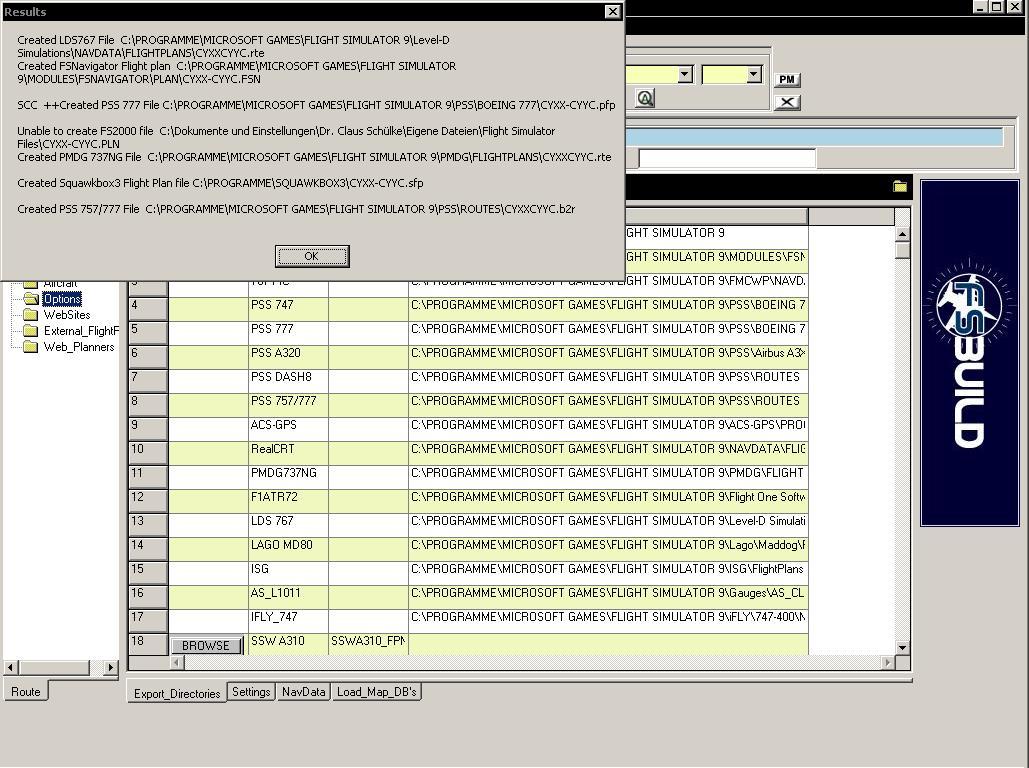Select row header number 14
Image resolution: width=1029 pixels, height=768 pixels.
tap(148, 549)
